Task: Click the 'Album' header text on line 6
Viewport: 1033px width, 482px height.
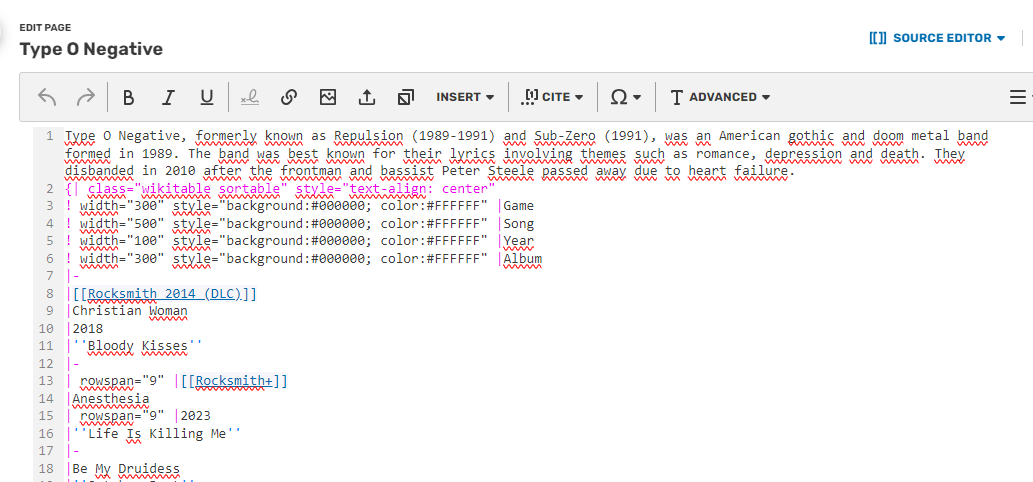Action: tap(522, 258)
